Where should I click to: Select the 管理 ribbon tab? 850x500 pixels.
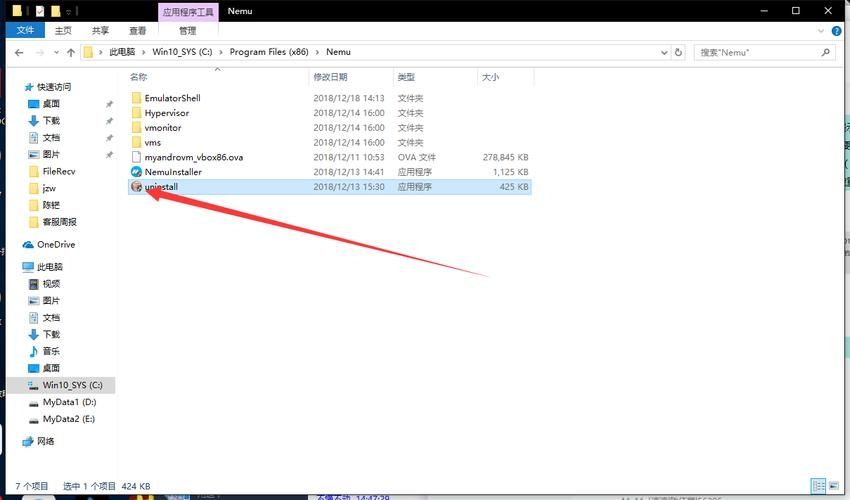[188, 31]
